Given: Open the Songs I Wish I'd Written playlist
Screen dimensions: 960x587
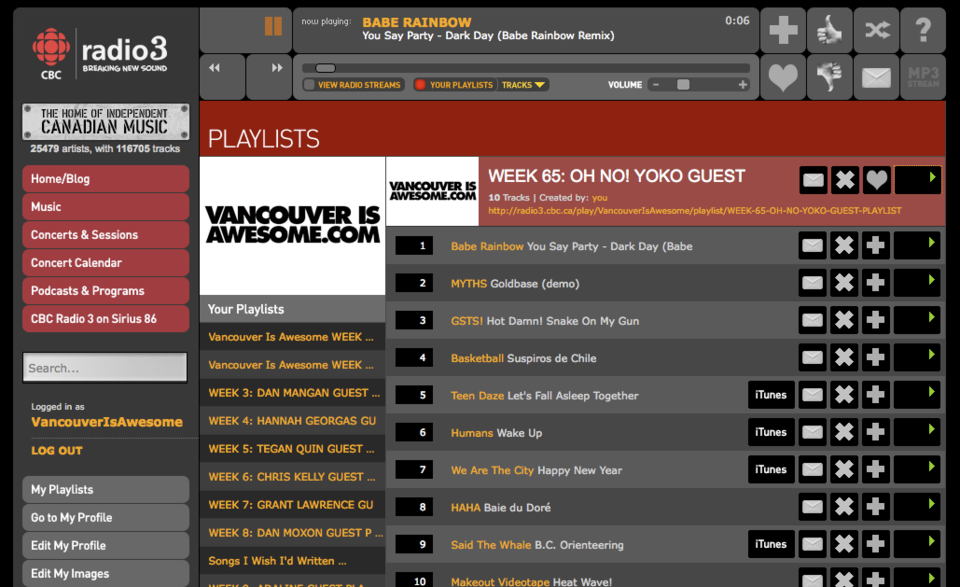Looking at the screenshot, I should coord(293,561).
